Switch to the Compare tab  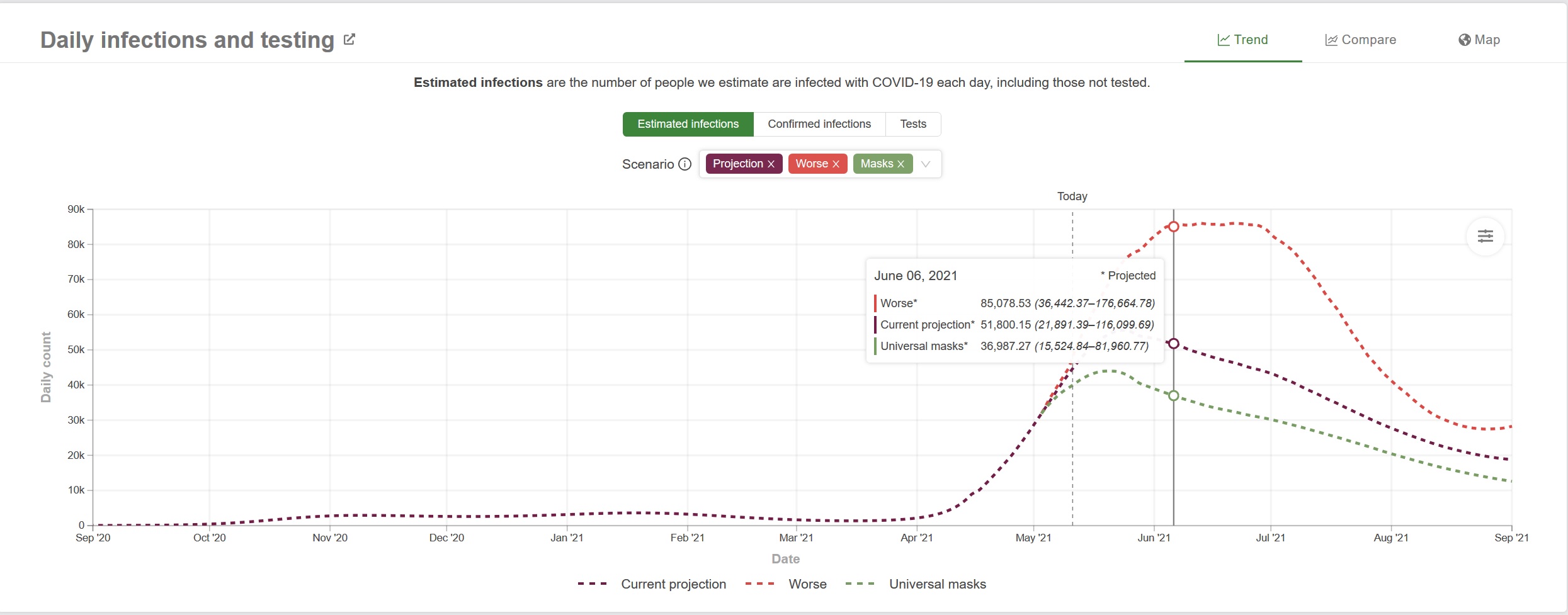[x=1360, y=40]
